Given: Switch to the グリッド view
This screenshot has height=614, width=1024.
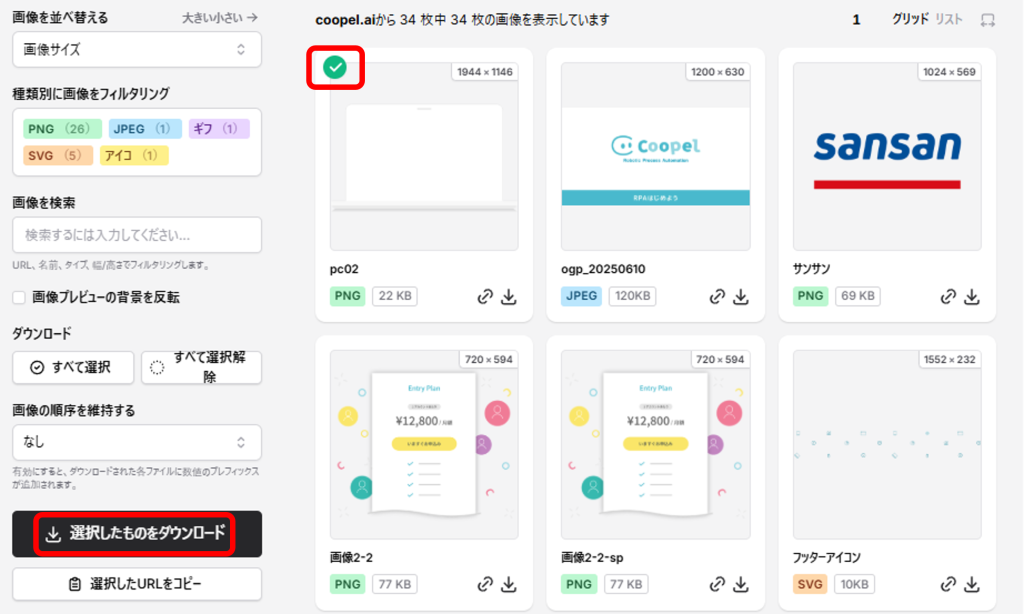Looking at the screenshot, I should coord(910,20).
